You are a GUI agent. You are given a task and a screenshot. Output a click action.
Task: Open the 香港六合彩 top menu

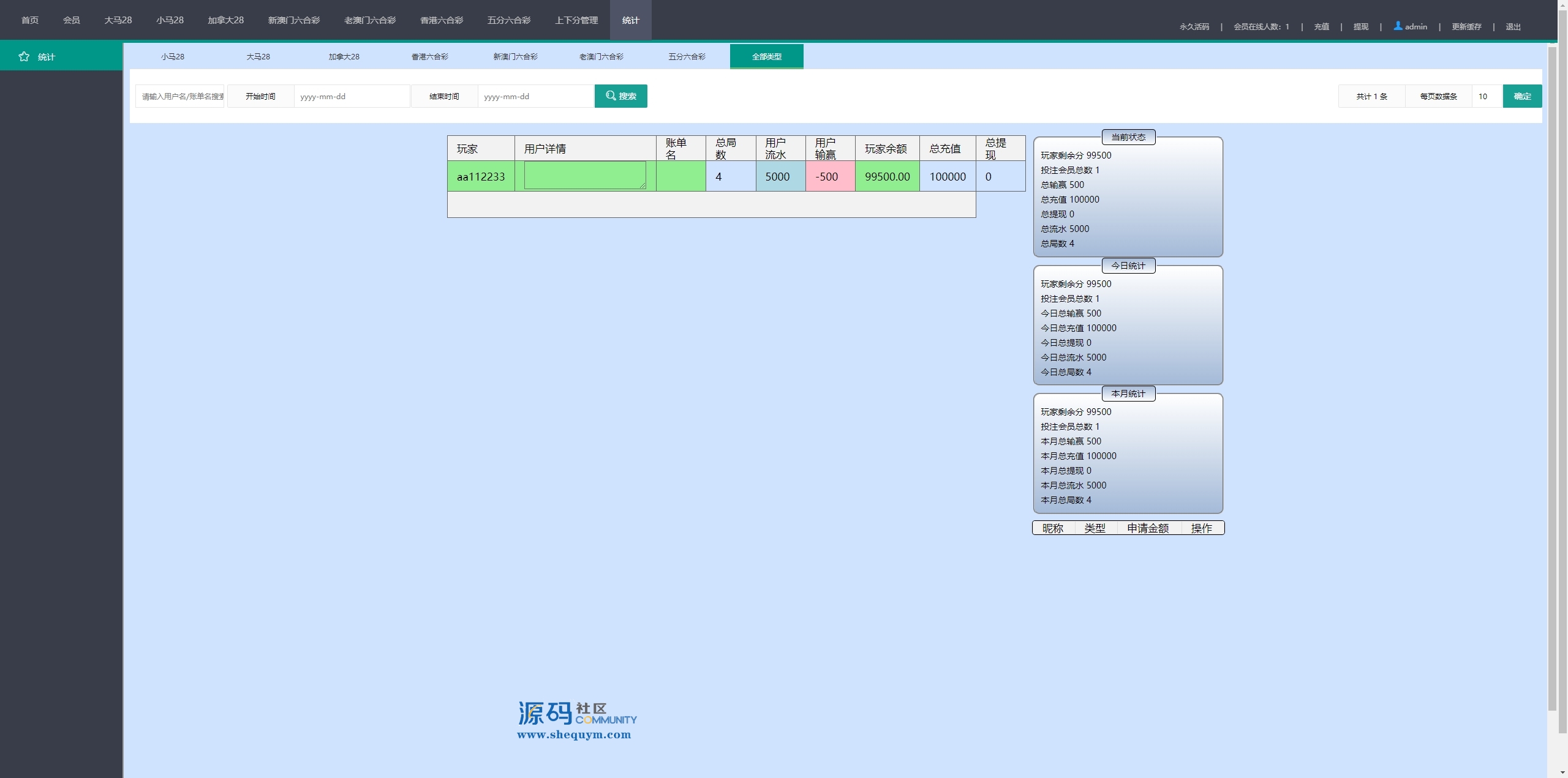click(x=442, y=20)
